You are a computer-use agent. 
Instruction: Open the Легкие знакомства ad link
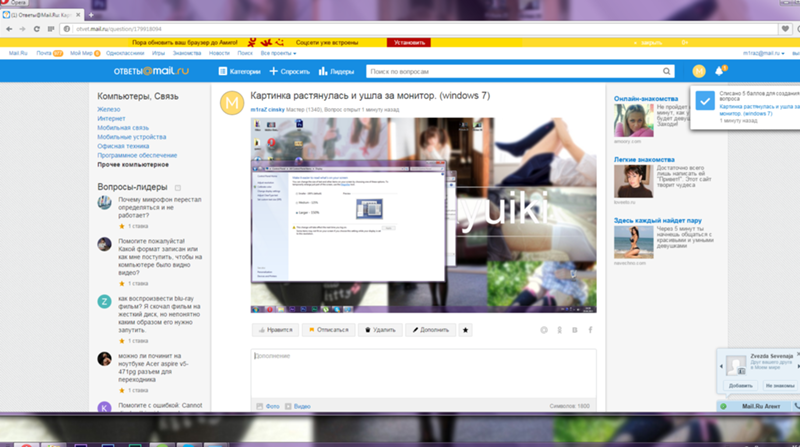(x=644, y=160)
